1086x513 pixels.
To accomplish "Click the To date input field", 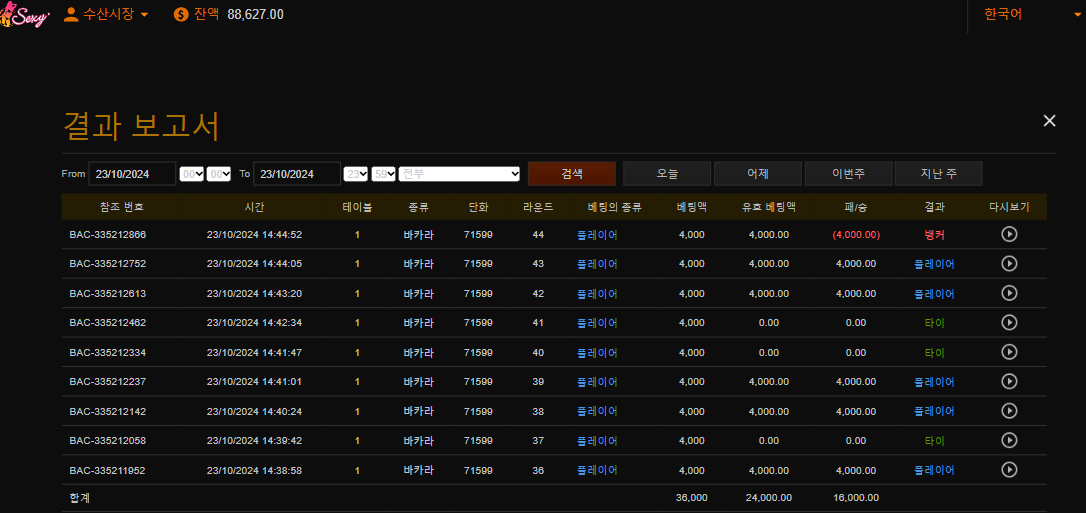I will pyautogui.click(x=296, y=174).
